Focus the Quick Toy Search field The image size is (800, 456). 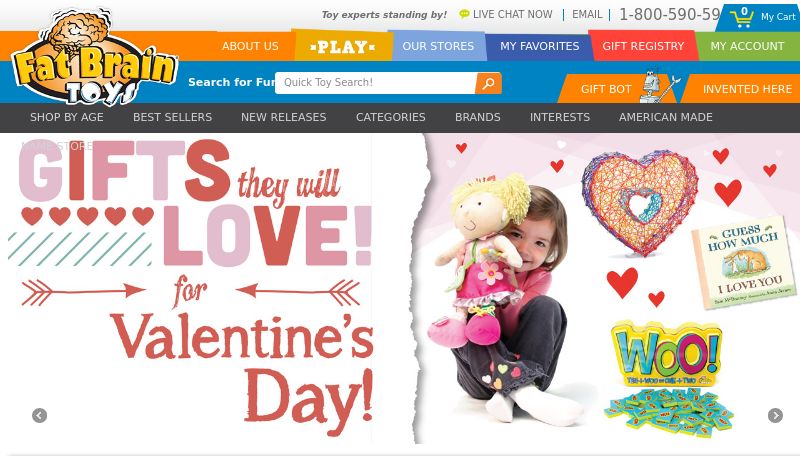(375, 83)
